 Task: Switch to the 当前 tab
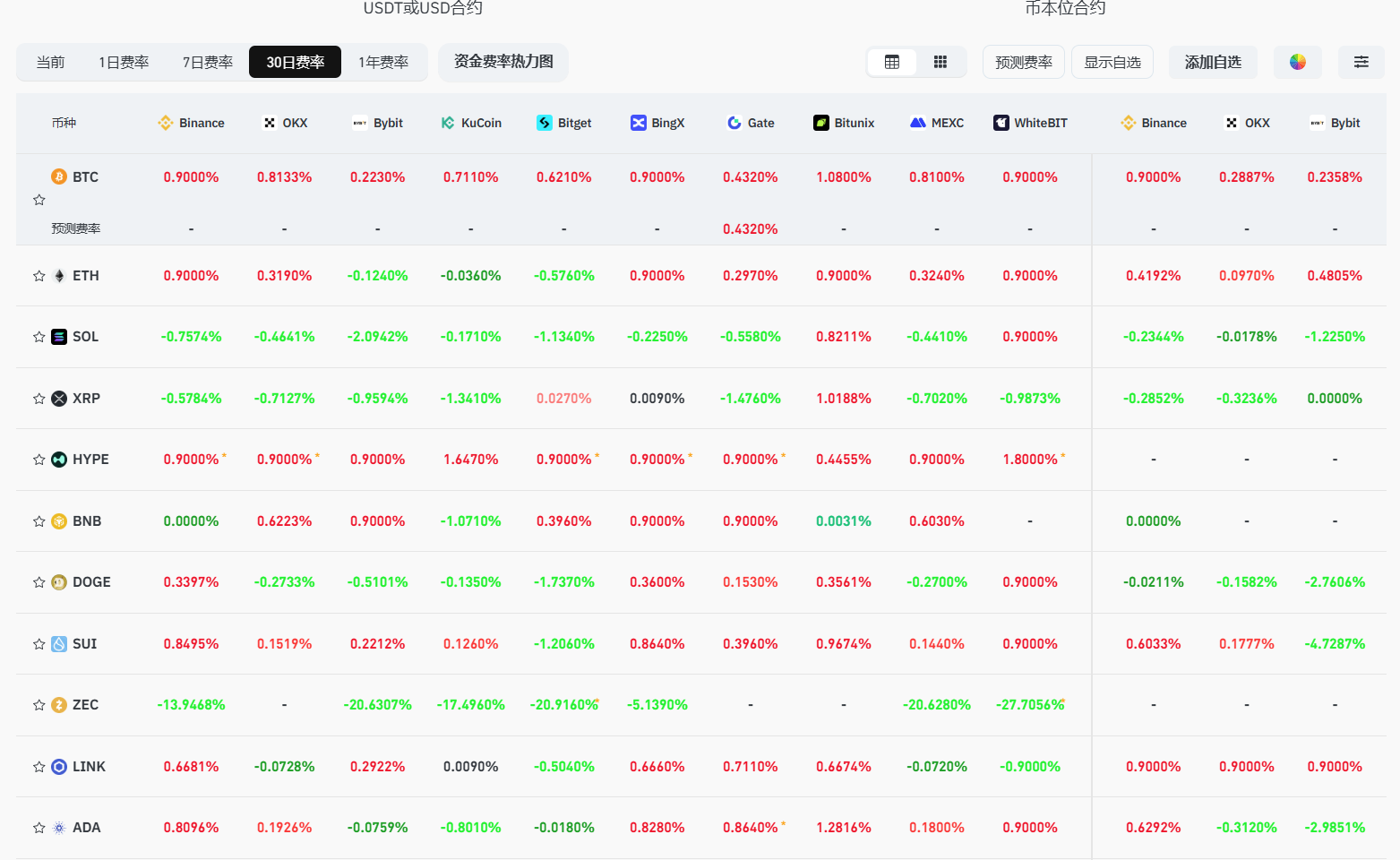pos(50,62)
